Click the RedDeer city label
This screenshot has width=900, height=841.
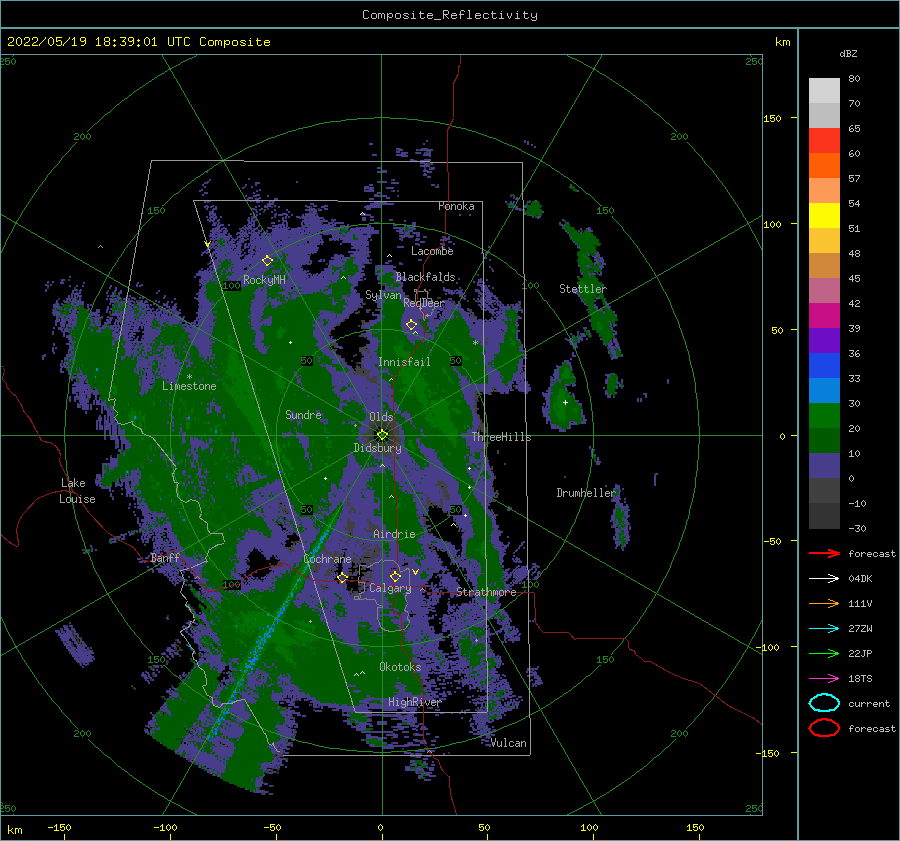[424, 303]
